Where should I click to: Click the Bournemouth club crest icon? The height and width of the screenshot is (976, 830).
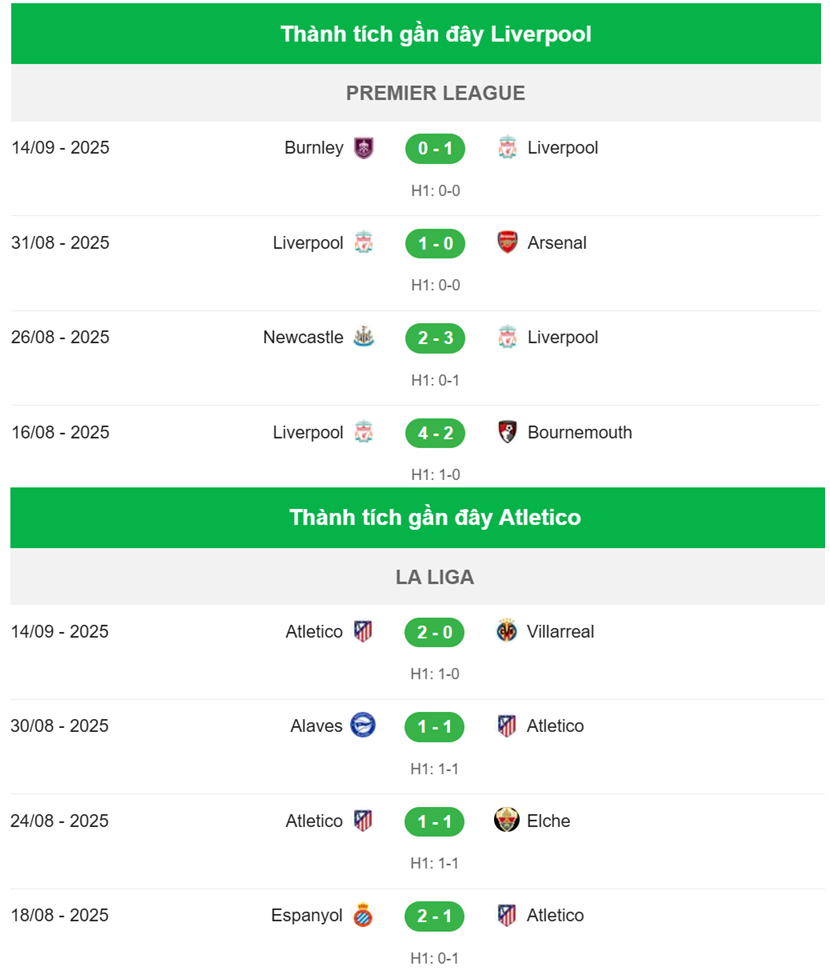point(507,432)
